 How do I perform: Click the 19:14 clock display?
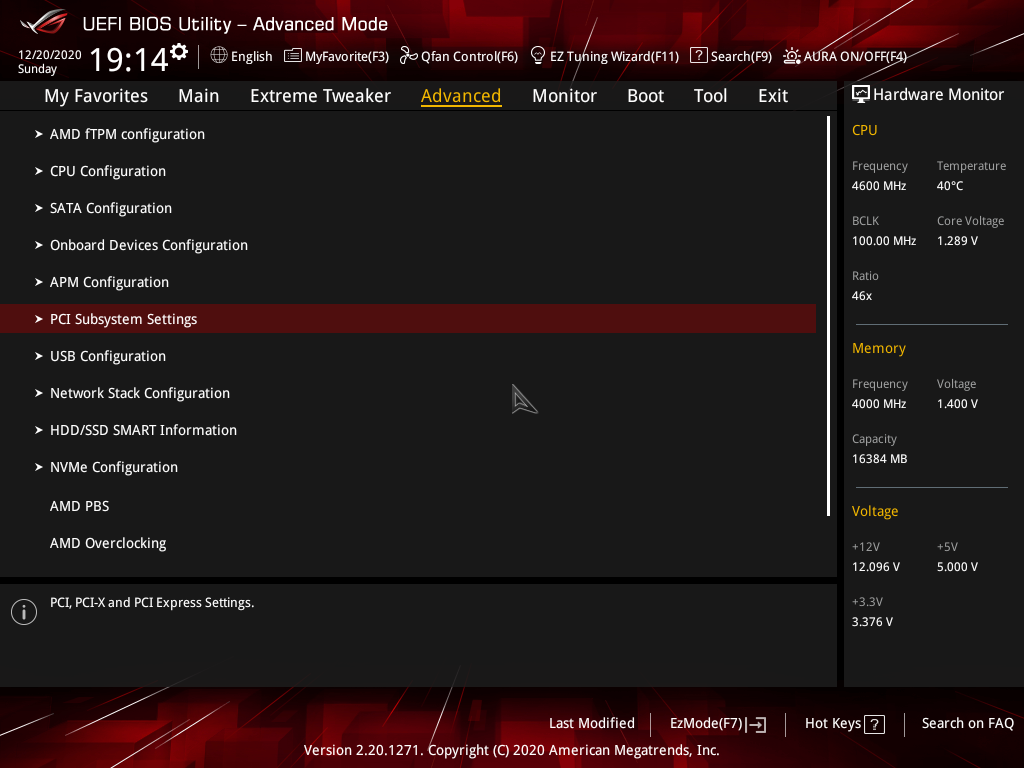[x=129, y=59]
